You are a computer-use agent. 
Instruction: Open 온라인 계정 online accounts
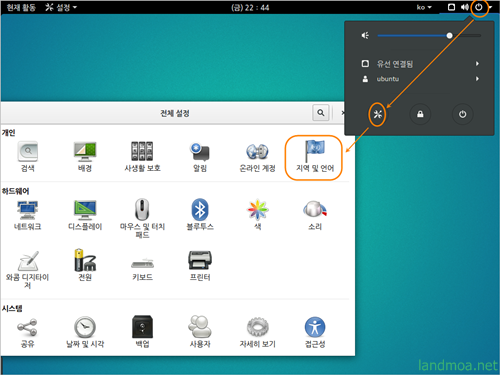pyautogui.click(x=257, y=157)
